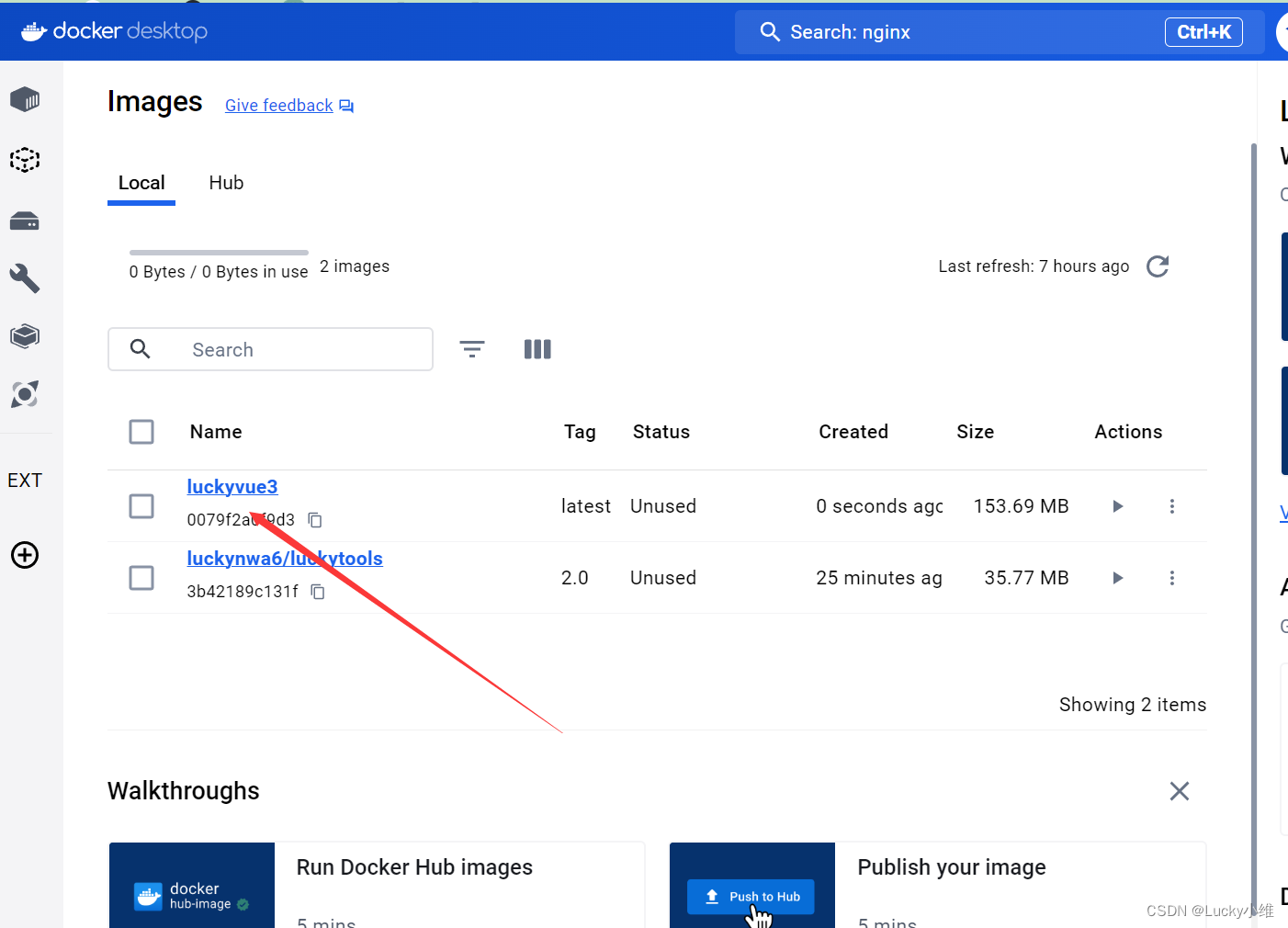The image size is (1288, 928).
Task: Switch to the Local tab
Action: [x=141, y=183]
